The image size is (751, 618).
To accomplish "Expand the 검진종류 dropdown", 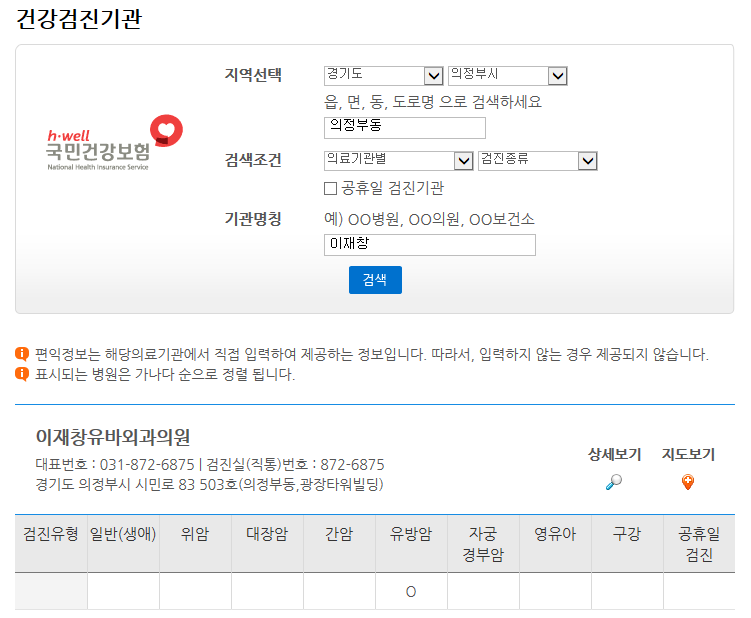I will point(537,161).
